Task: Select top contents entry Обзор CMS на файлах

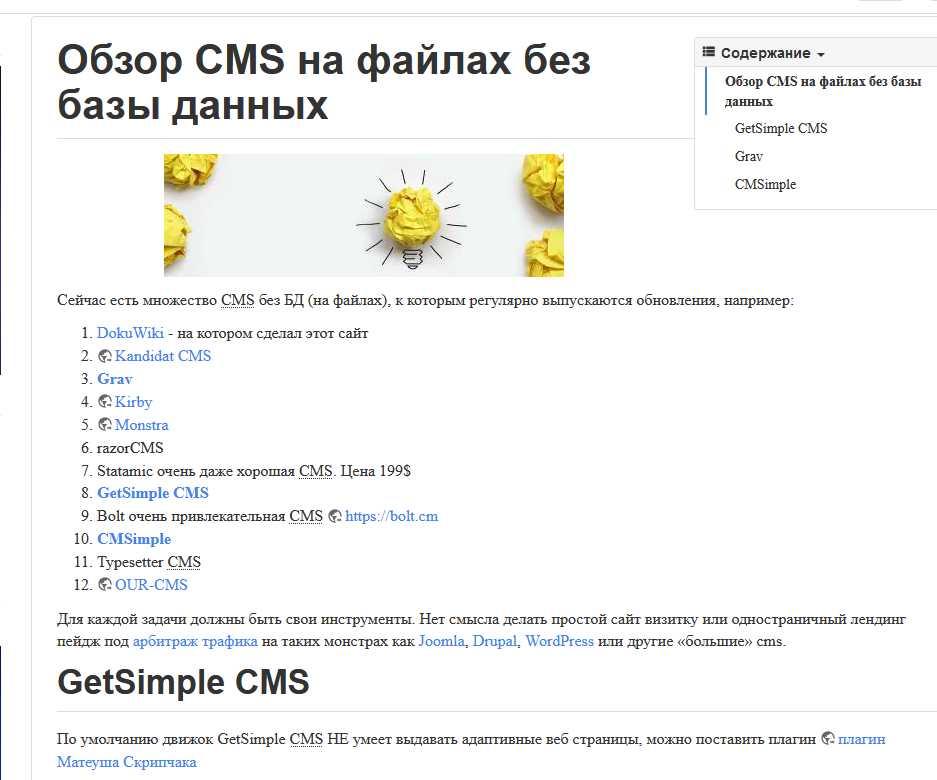Action: click(x=823, y=91)
